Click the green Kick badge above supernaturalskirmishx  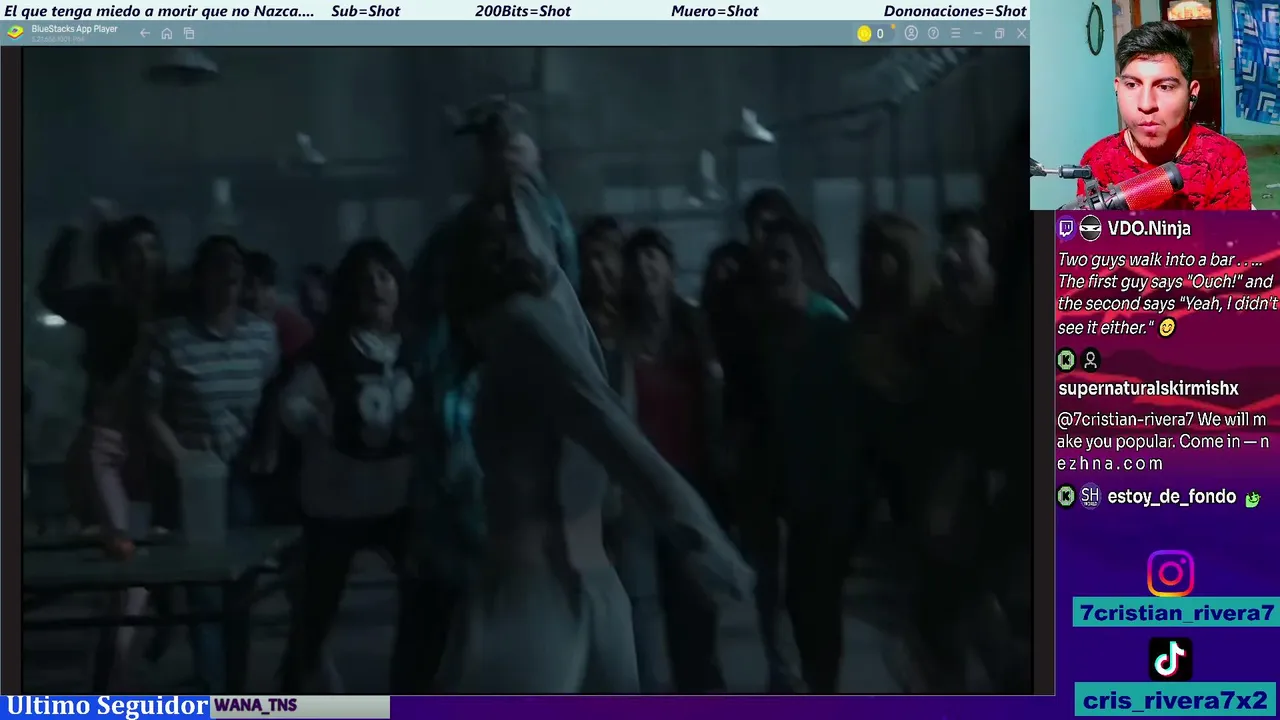click(1066, 360)
